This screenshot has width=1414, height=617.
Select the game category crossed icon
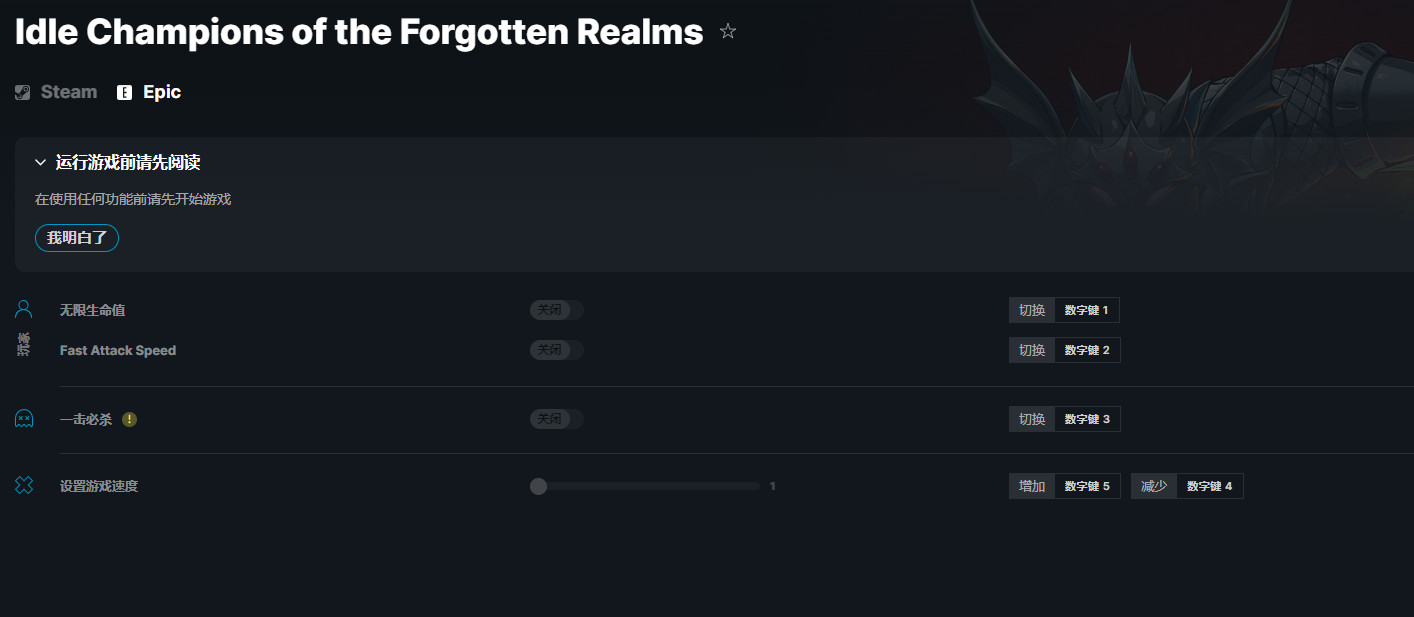coord(24,485)
